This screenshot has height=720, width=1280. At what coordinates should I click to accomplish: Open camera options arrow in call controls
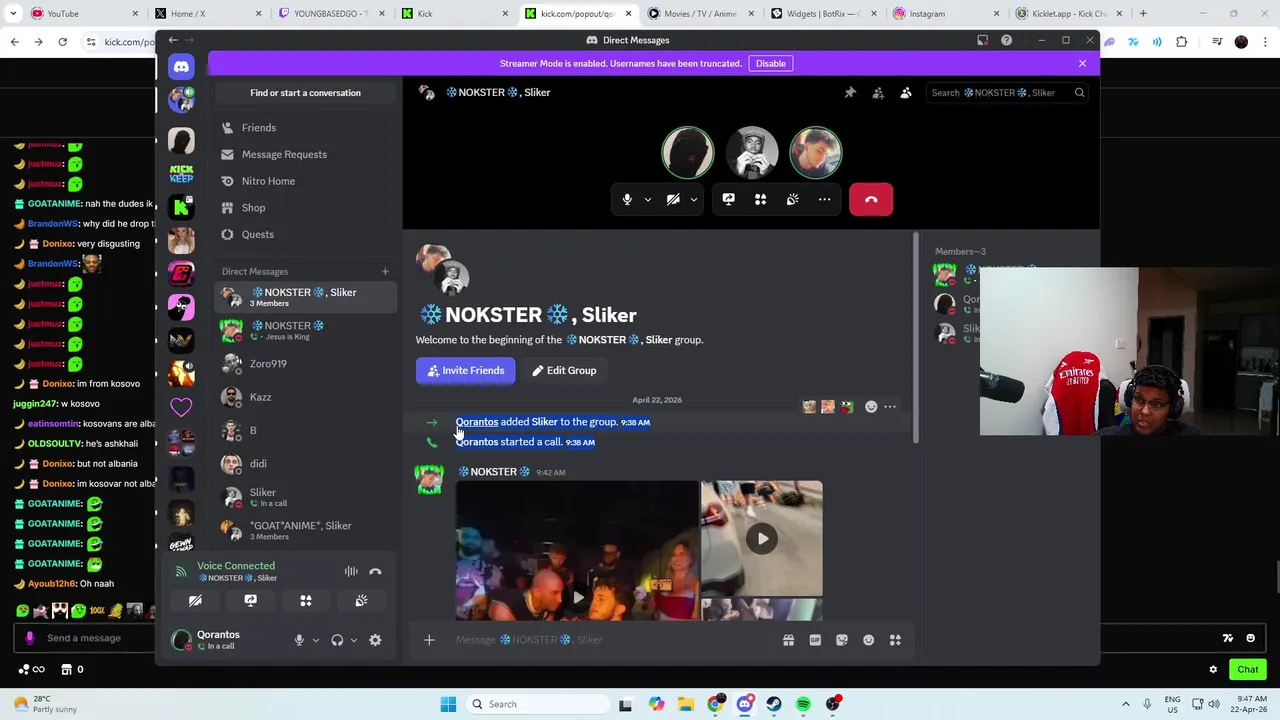694,200
